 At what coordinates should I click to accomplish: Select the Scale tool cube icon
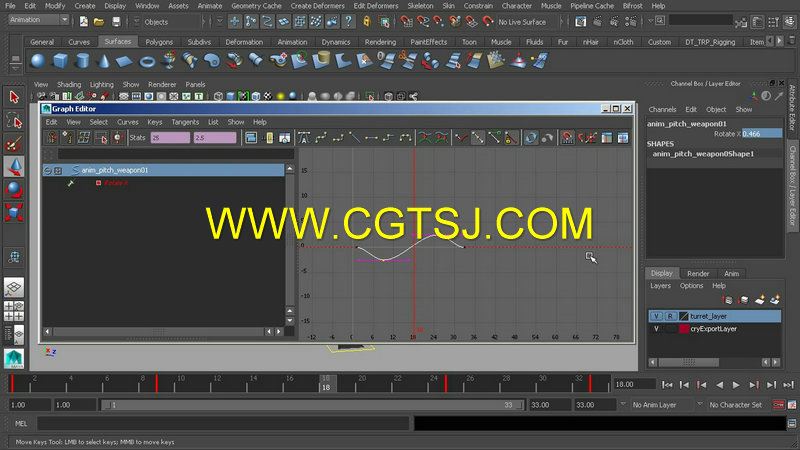(14, 212)
